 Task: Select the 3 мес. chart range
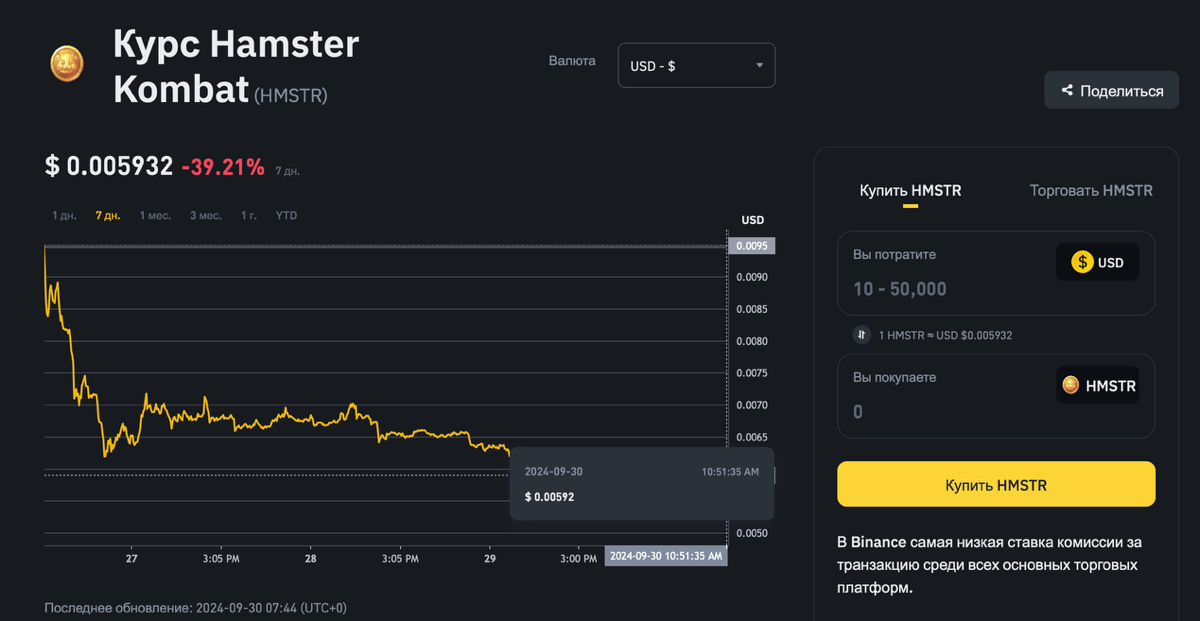(206, 215)
